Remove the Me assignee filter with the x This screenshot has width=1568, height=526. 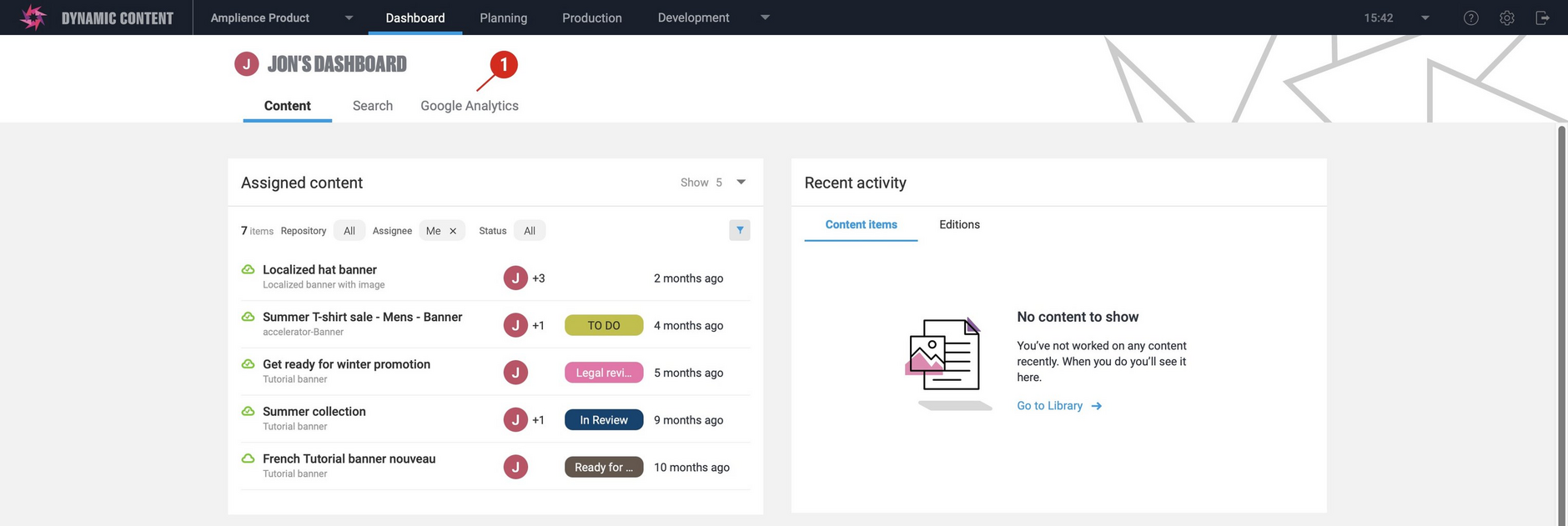pyautogui.click(x=453, y=231)
